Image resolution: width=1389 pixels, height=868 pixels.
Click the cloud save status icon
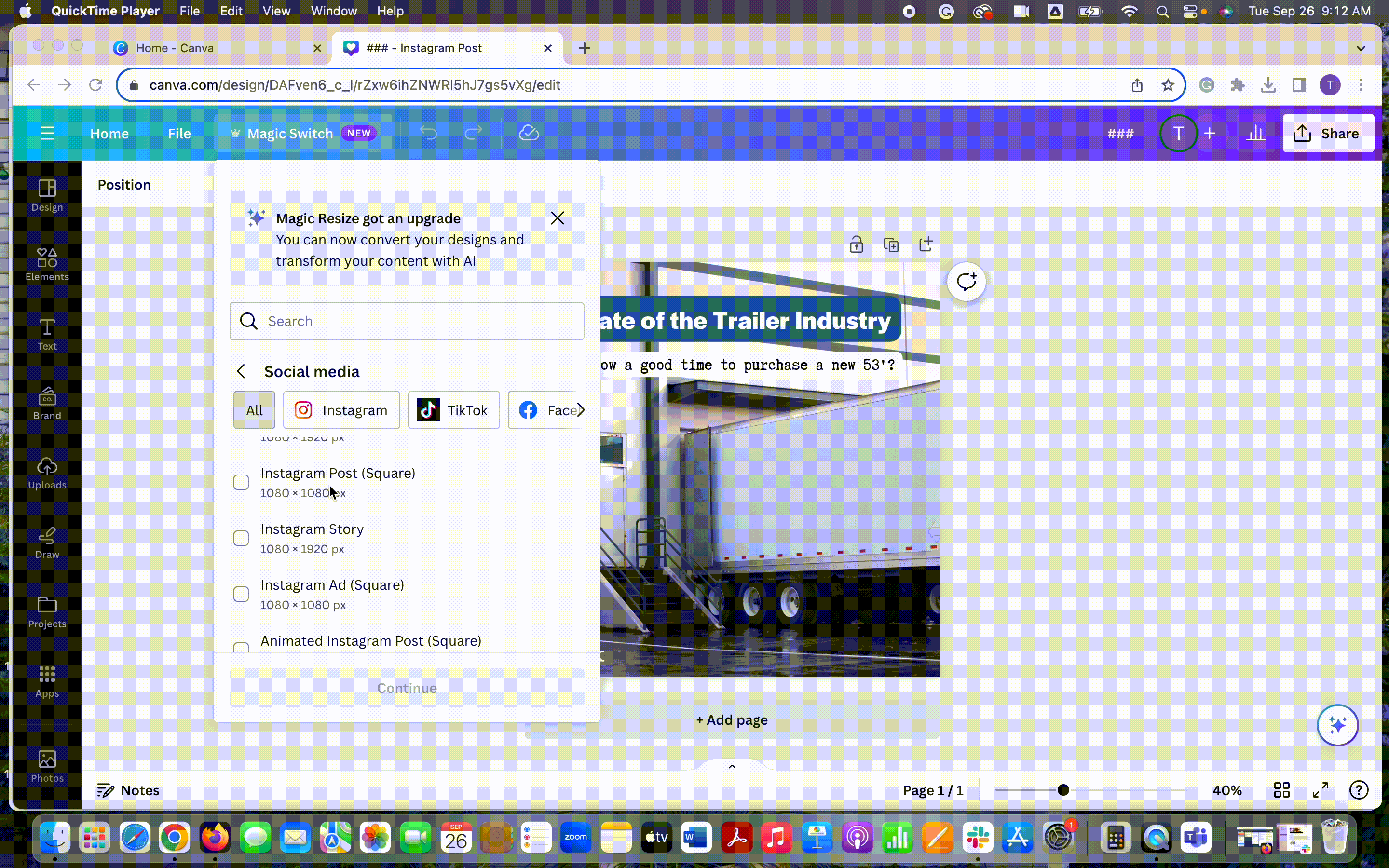pyautogui.click(x=529, y=133)
